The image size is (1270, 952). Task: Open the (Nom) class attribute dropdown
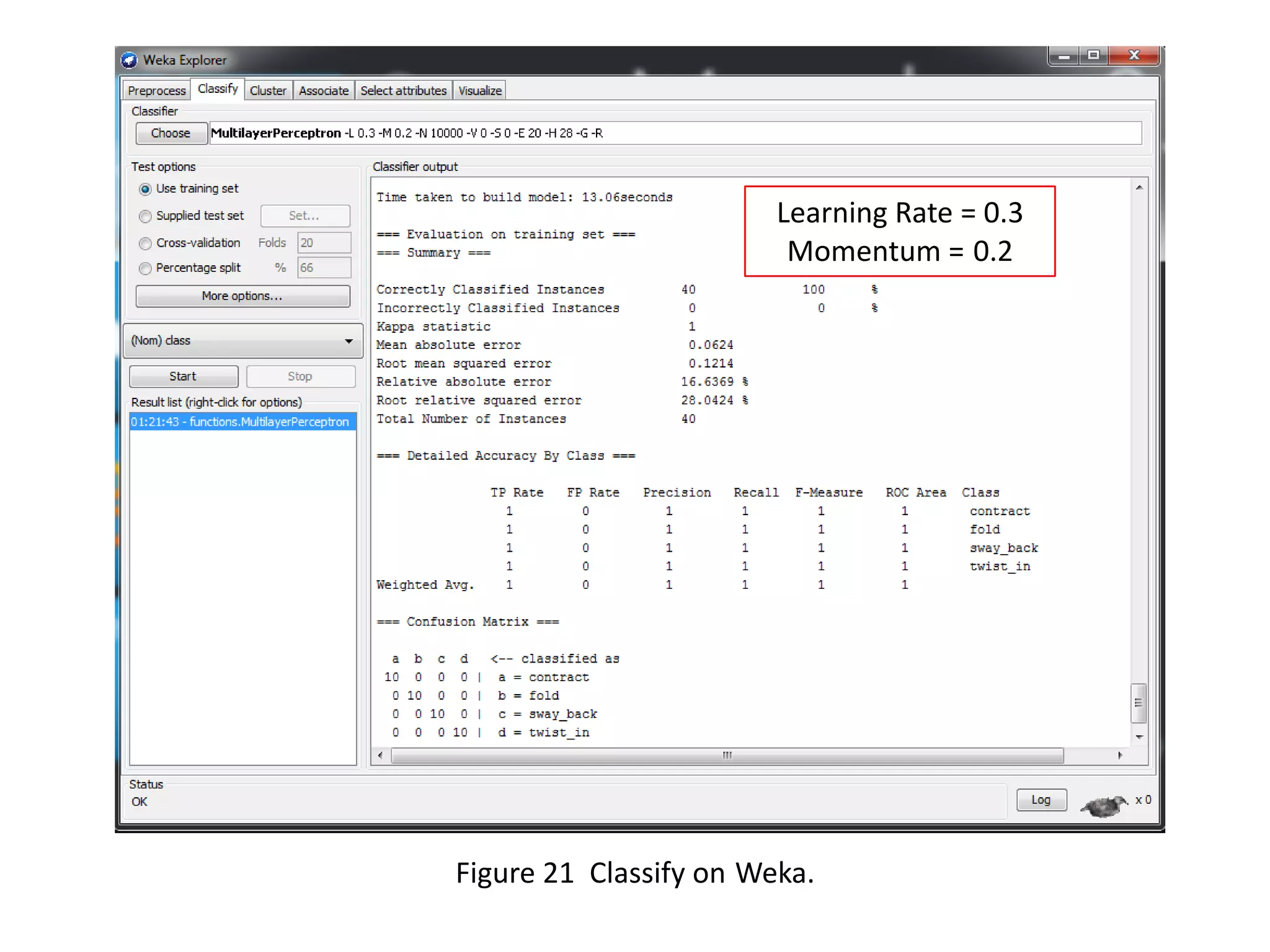point(243,341)
